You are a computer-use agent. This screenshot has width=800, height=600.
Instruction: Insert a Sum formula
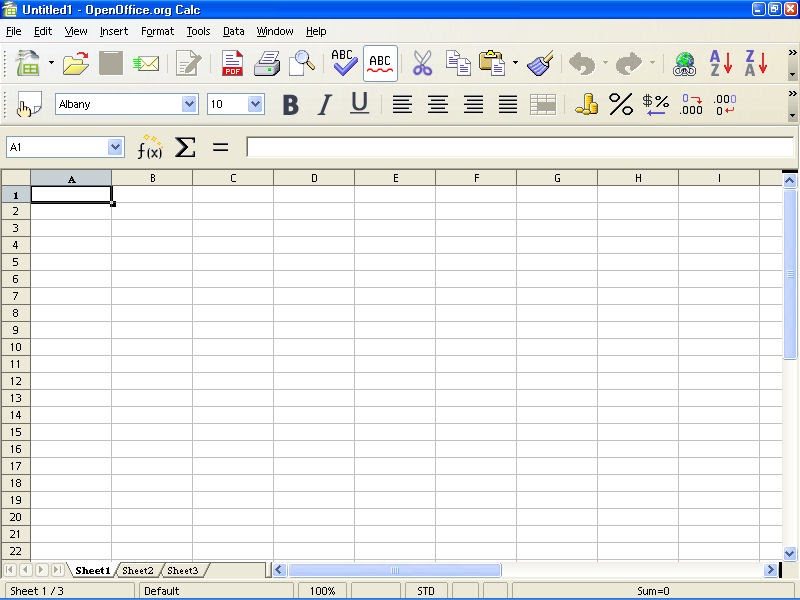click(185, 147)
